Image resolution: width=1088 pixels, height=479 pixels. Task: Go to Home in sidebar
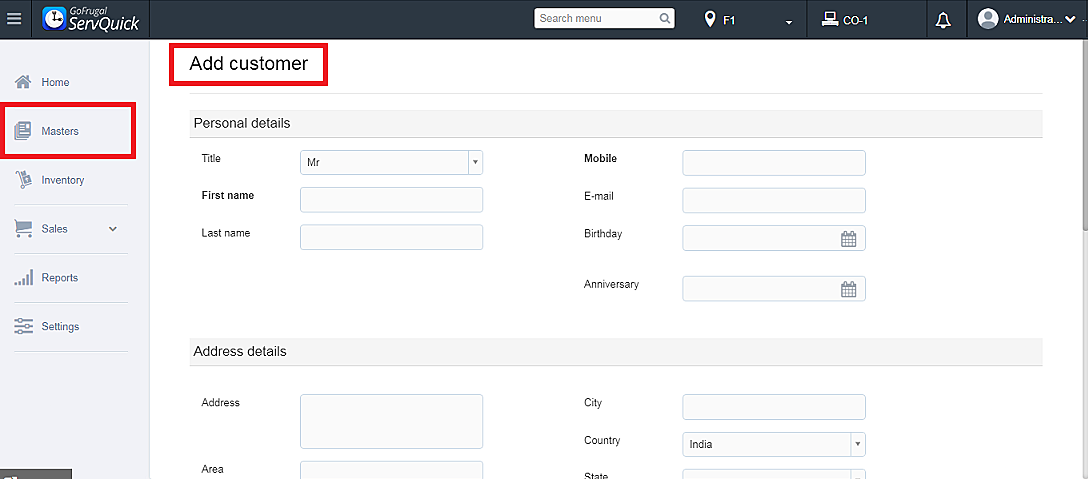pos(55,82)
